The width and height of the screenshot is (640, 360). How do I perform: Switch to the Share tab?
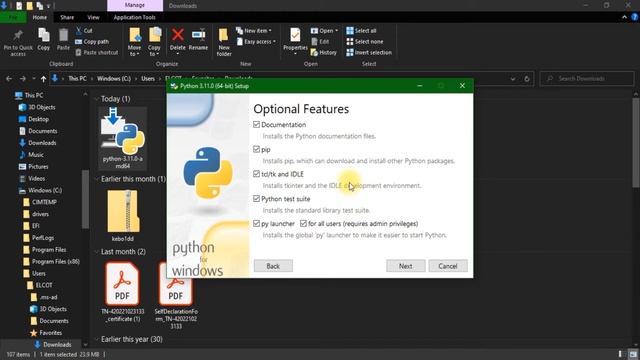(x=67, y=18)
